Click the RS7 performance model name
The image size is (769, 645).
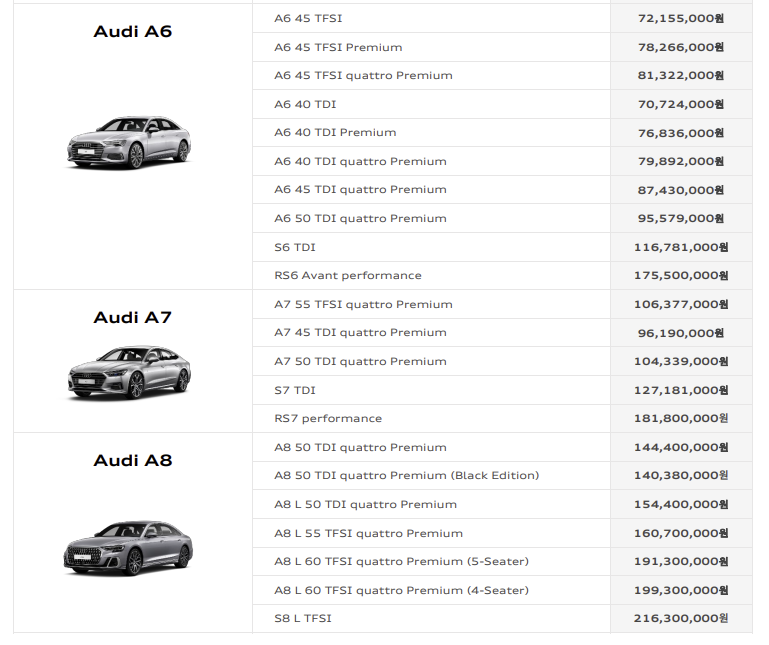point(328,418)
